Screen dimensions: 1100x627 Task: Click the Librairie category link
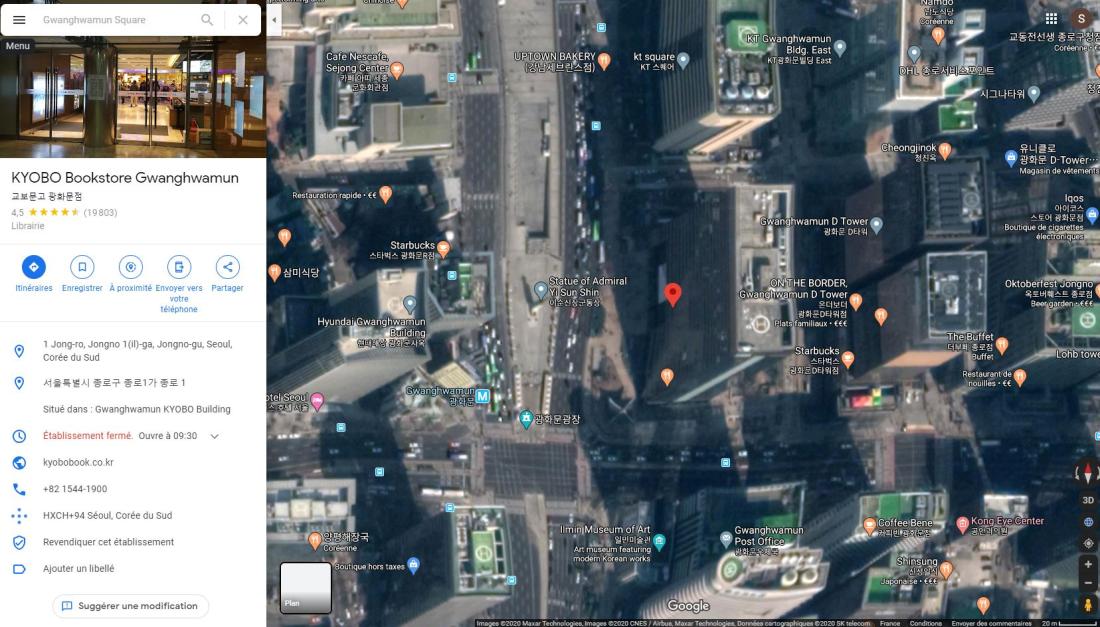point(28,226)
